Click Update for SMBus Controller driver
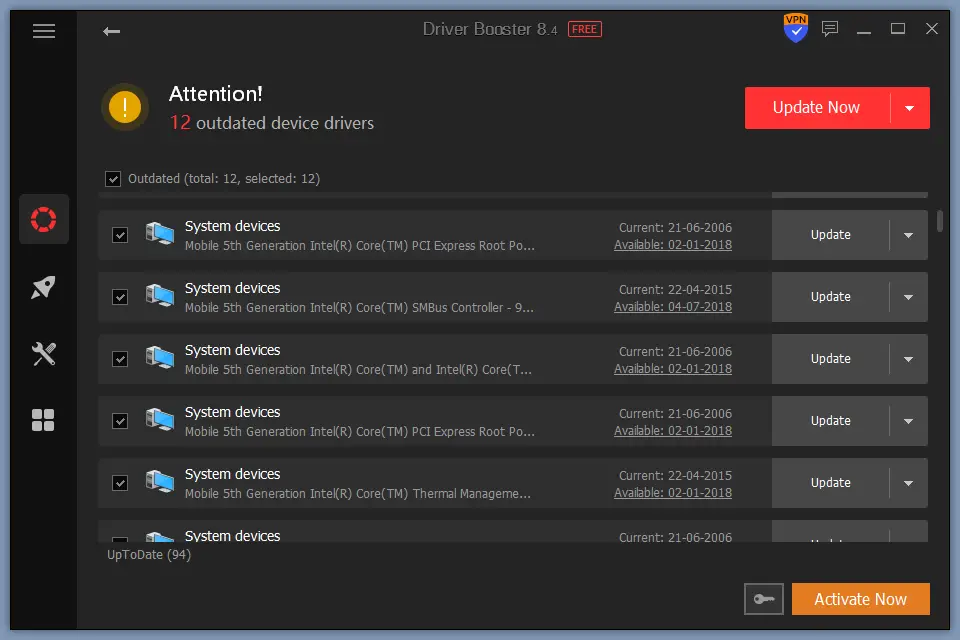This screenshot has height=640, width=960. tap(830, 297)
